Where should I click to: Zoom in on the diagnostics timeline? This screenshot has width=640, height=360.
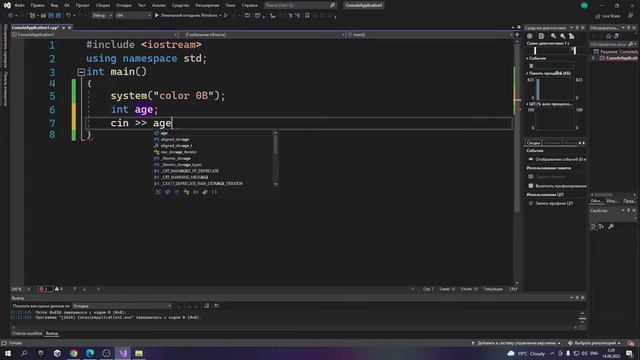point(553,36)
